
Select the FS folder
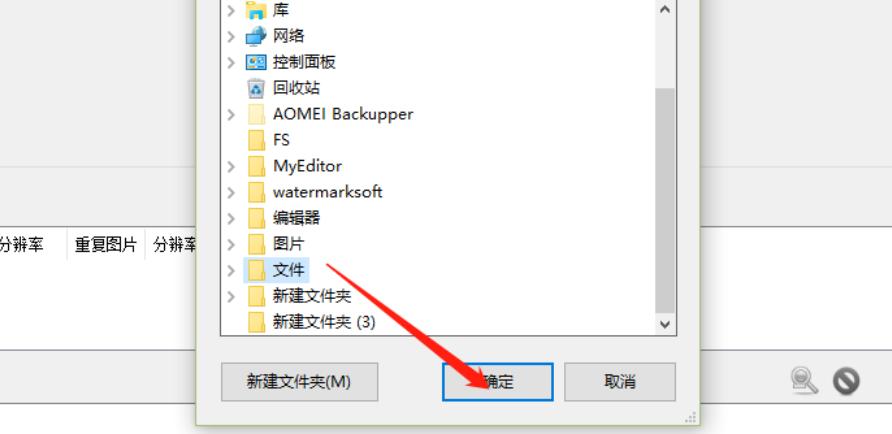tap(269, 140)
